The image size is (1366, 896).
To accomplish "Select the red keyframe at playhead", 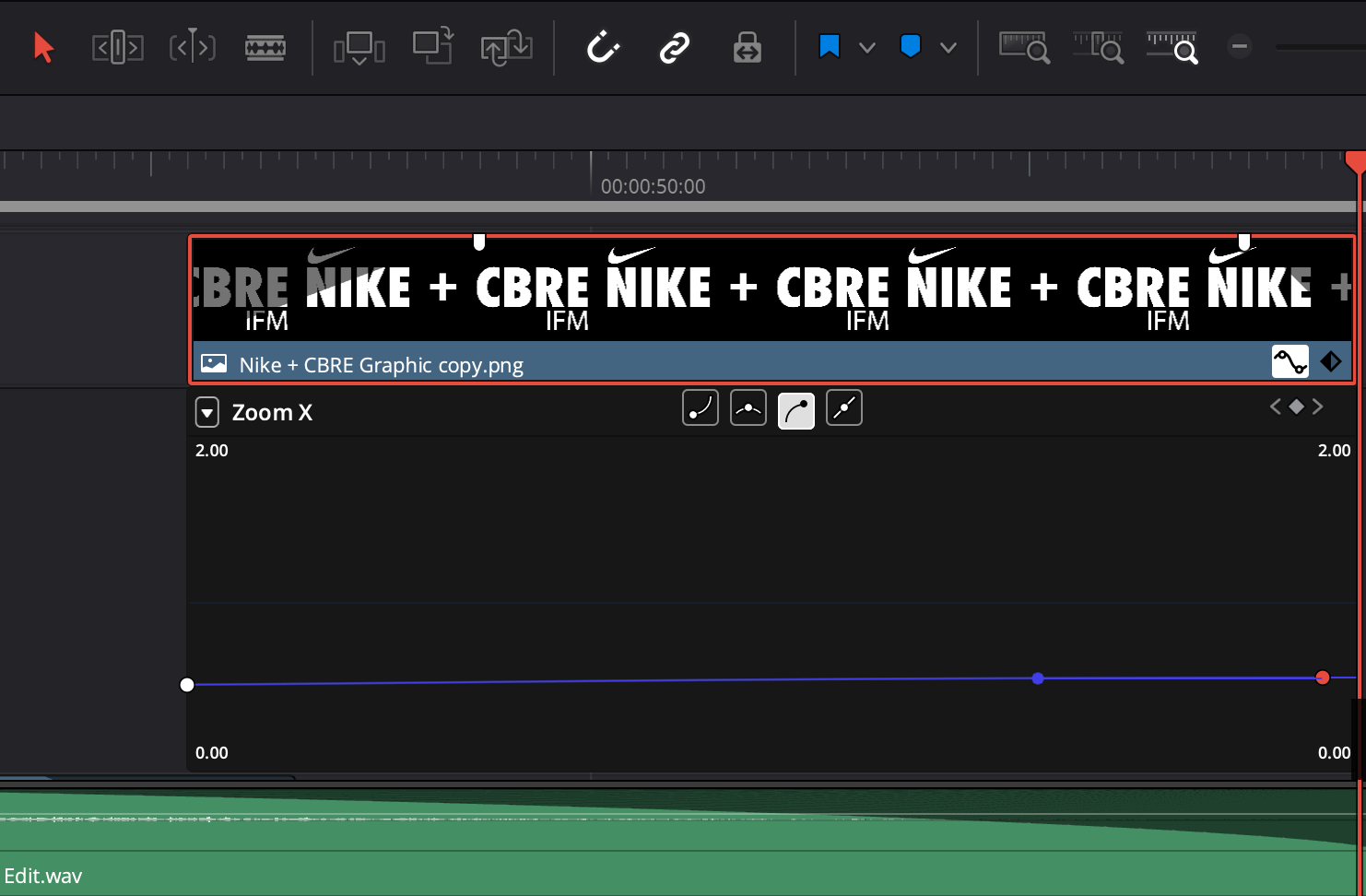I will [x=1323, y=678].
